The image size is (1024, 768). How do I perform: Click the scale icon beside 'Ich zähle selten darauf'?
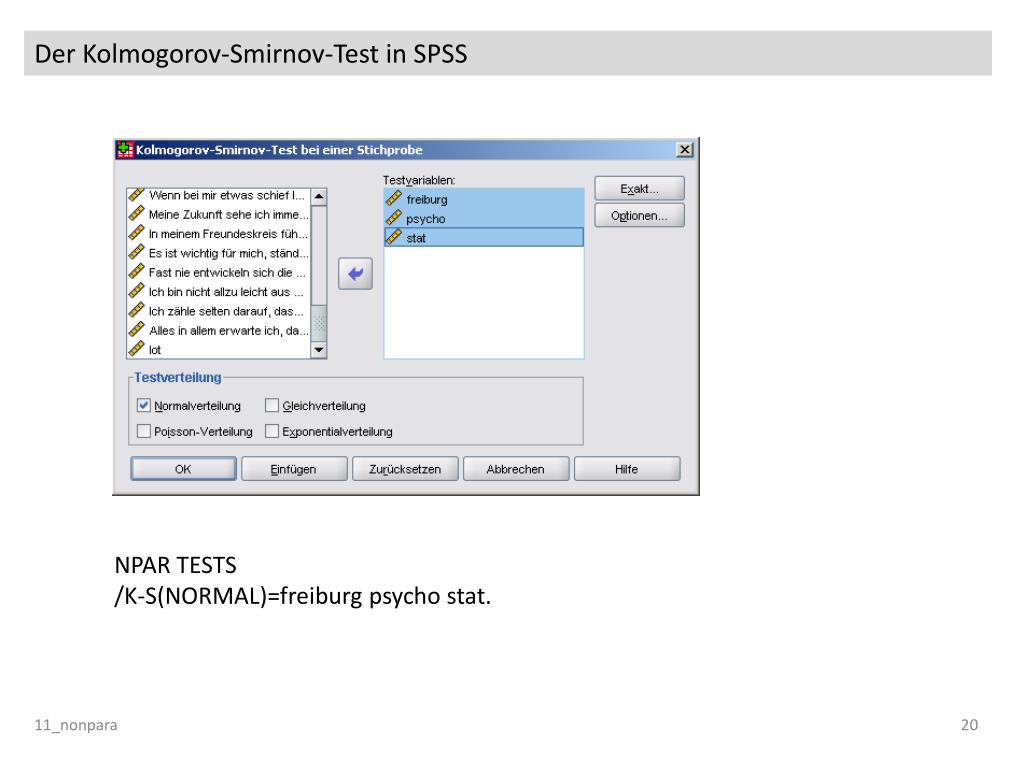(x=136, y=310)
